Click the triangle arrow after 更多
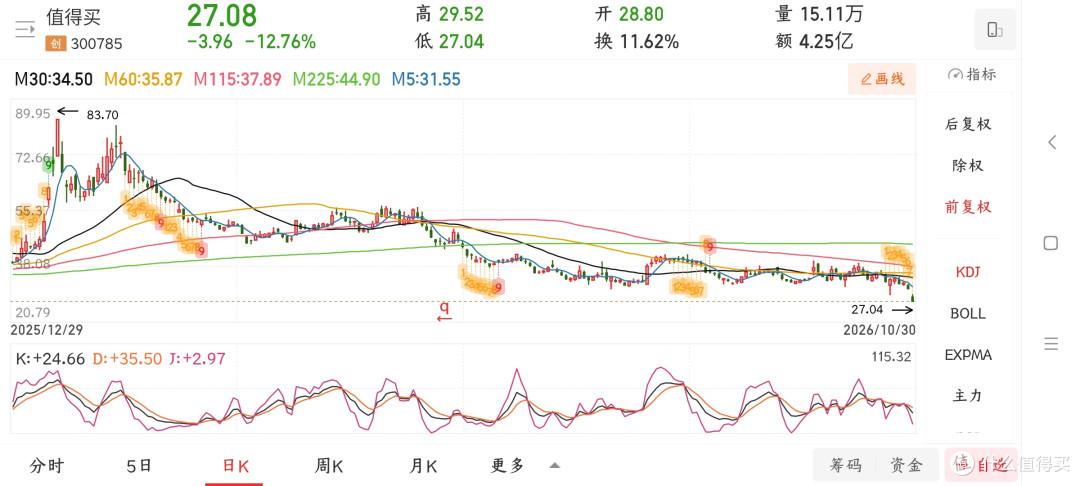The width and height of the screenshot is (1080, 486). pos(554,465)
